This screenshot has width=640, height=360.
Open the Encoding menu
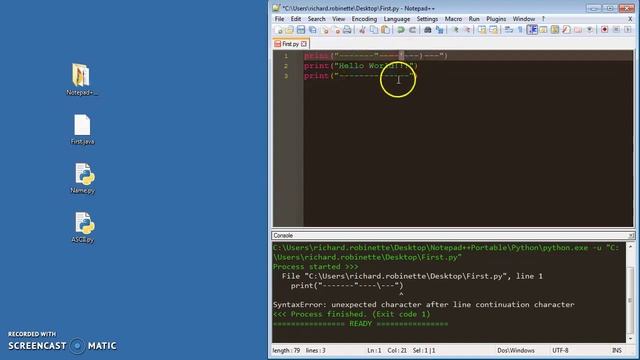tap(364, 19)
